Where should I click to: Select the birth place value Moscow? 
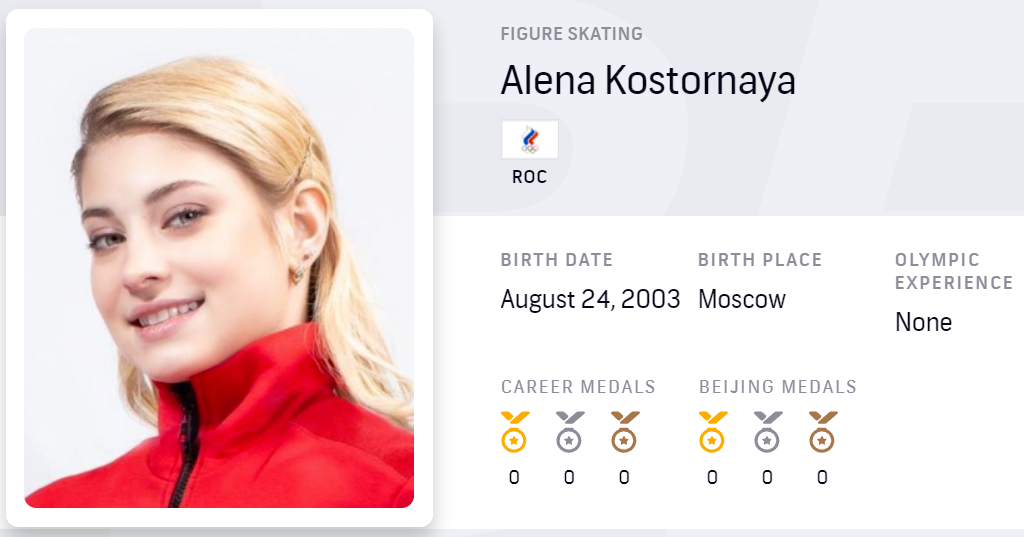742,299
